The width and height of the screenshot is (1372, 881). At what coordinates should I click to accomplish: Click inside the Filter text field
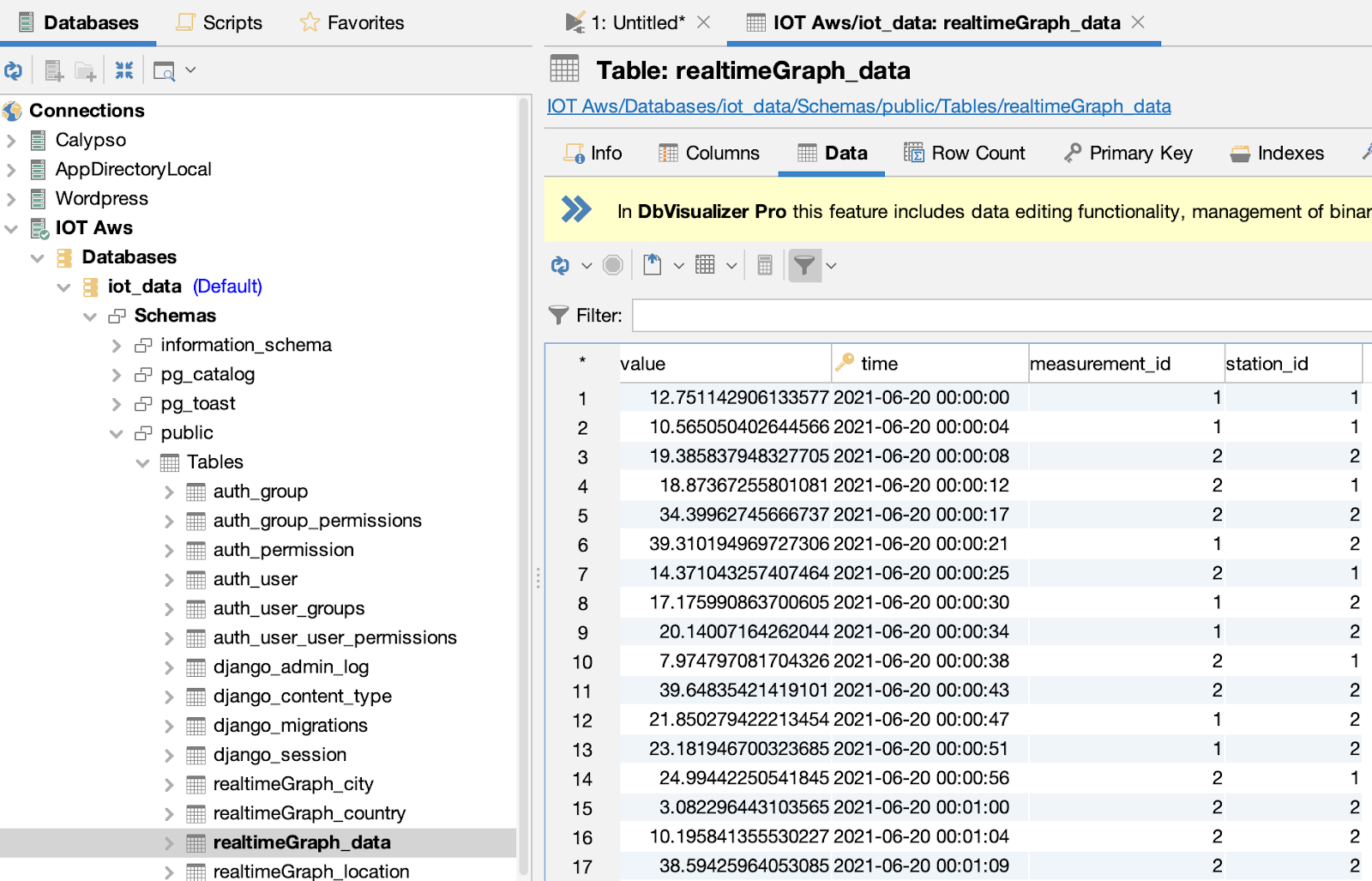[x=1002, y=315]
